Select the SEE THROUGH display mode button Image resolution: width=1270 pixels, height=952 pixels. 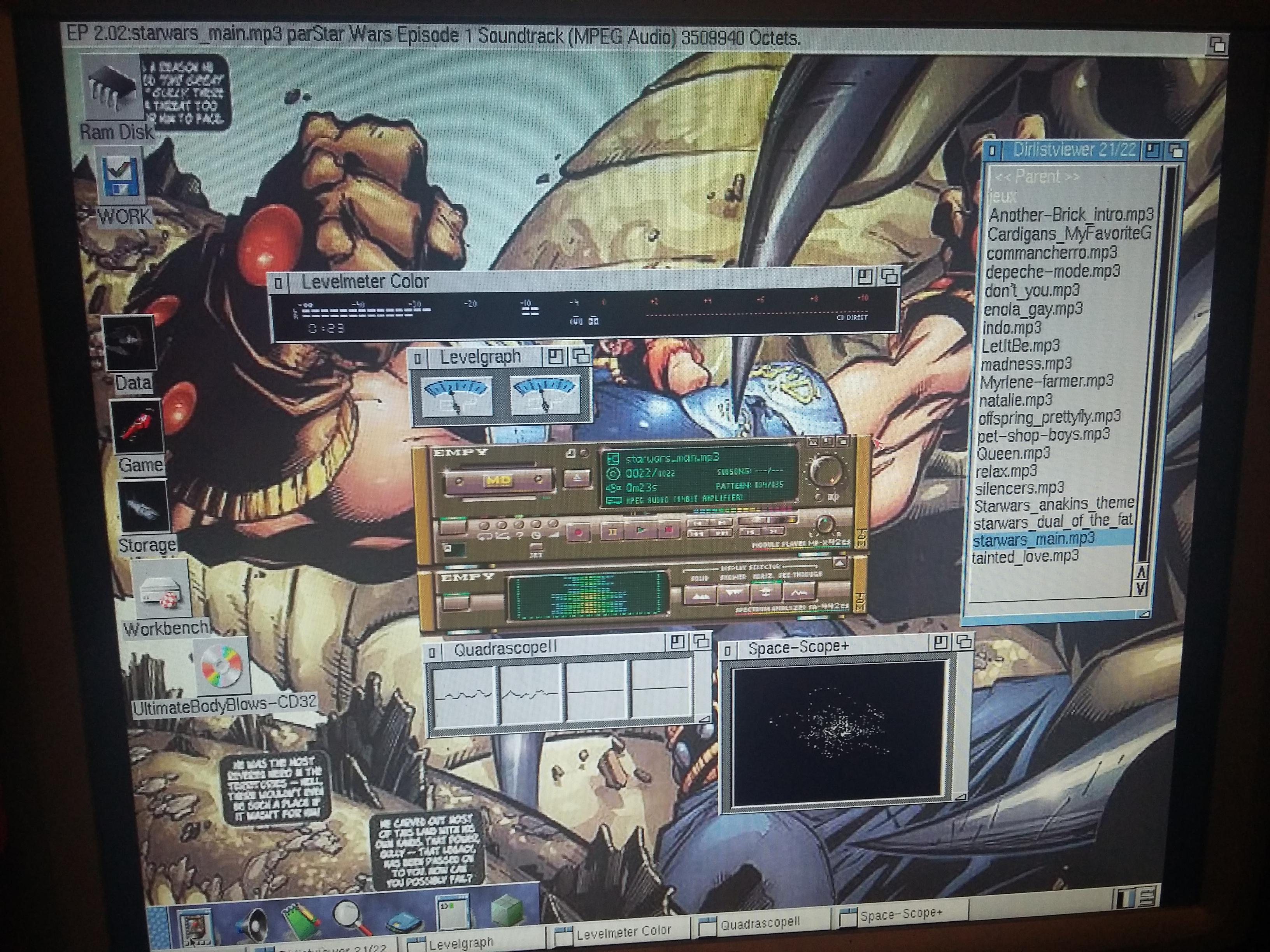point(800,591)
